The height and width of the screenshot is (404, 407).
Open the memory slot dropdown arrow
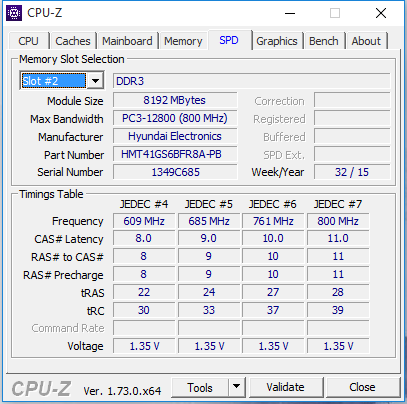click(x=95, y=81)
